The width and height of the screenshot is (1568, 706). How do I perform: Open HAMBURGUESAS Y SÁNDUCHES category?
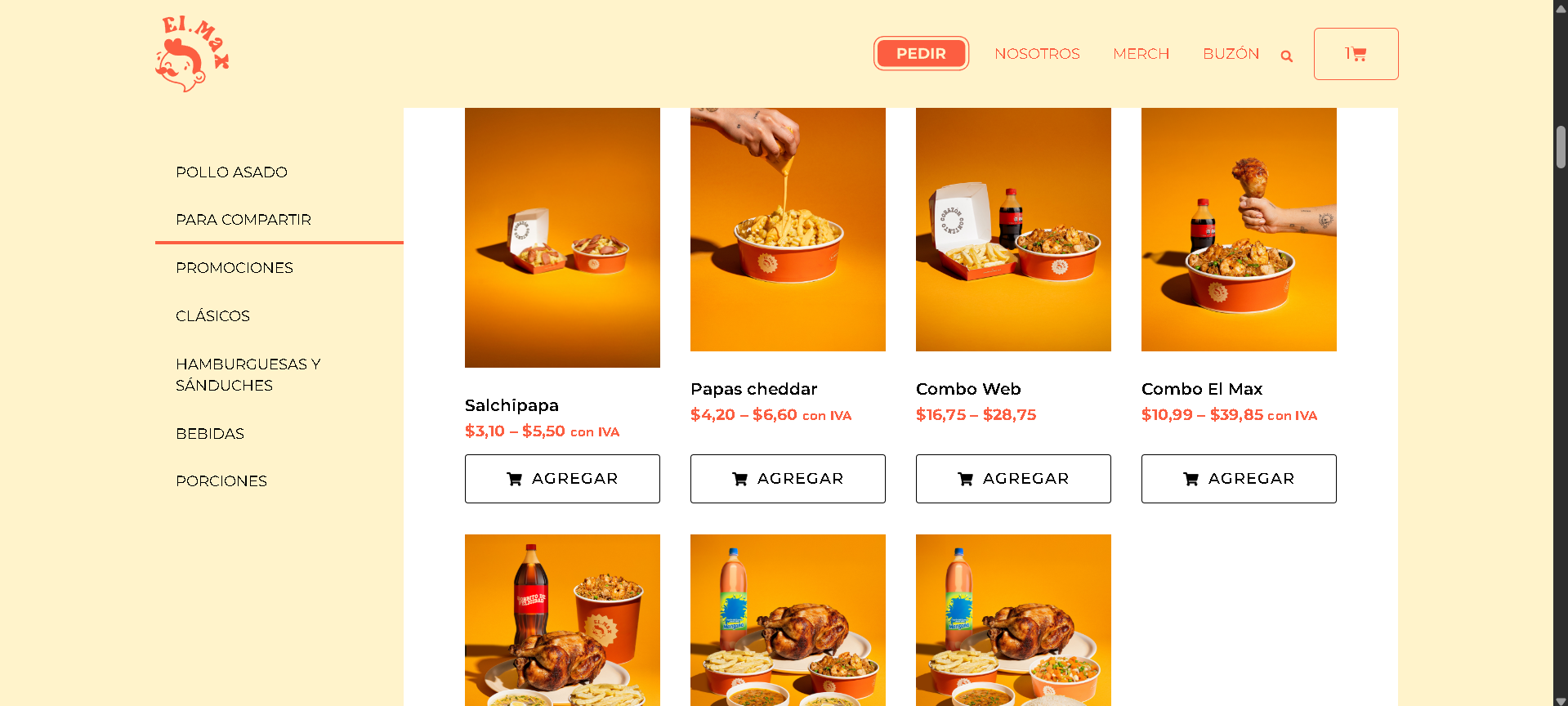248,375
